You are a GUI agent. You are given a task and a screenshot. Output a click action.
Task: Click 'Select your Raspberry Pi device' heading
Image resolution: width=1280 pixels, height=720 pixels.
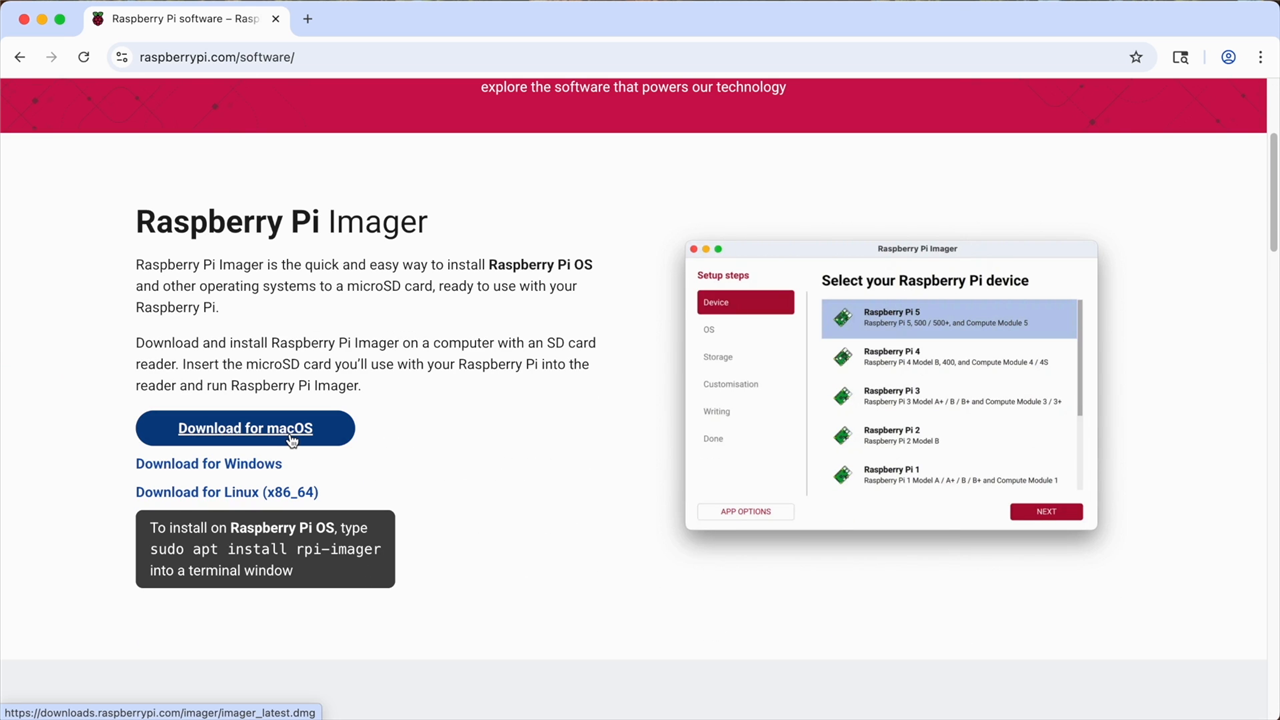click(925, 280)
